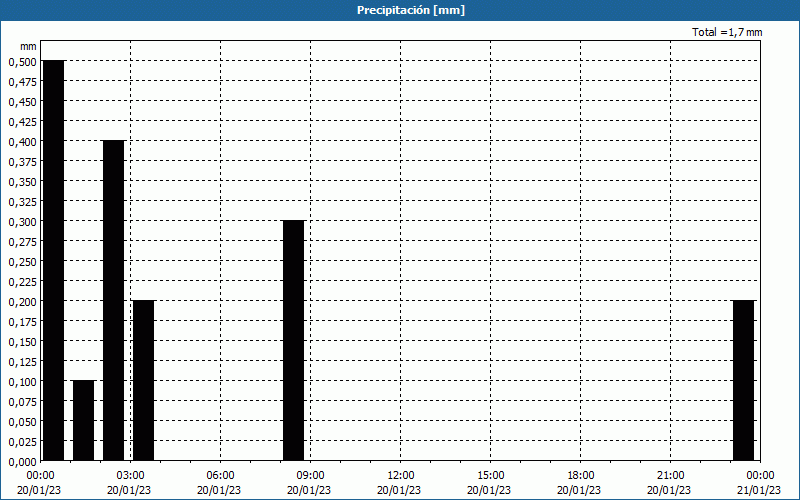Click the 'Precipitación [mm]' chart title
The height and width of the screenshot is (500, 800).
point(411,10)
